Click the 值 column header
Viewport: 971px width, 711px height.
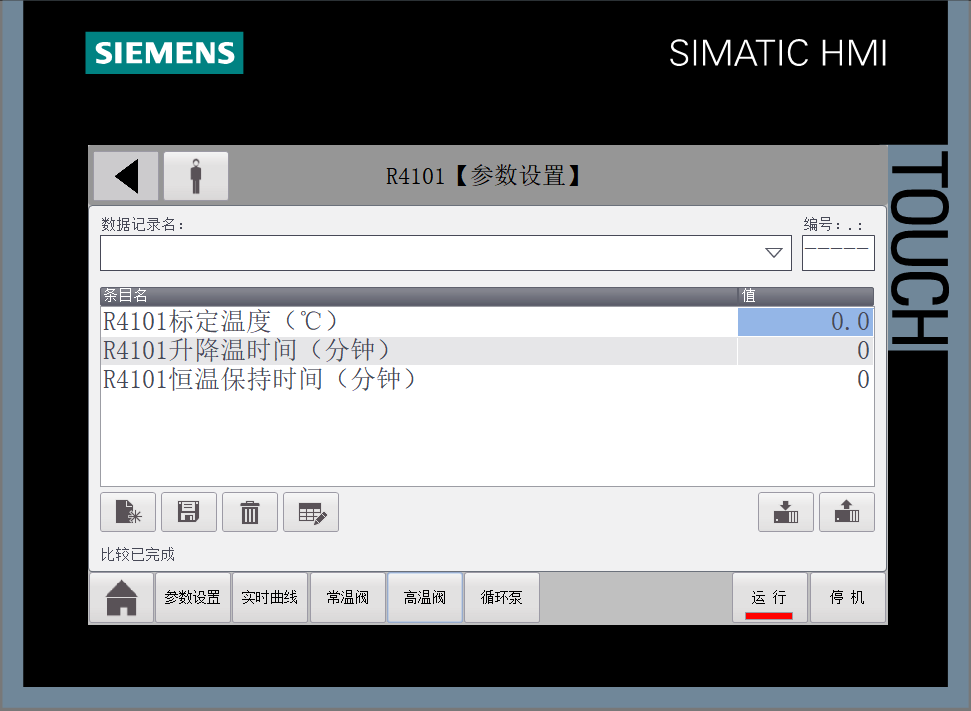click(806, 295)
